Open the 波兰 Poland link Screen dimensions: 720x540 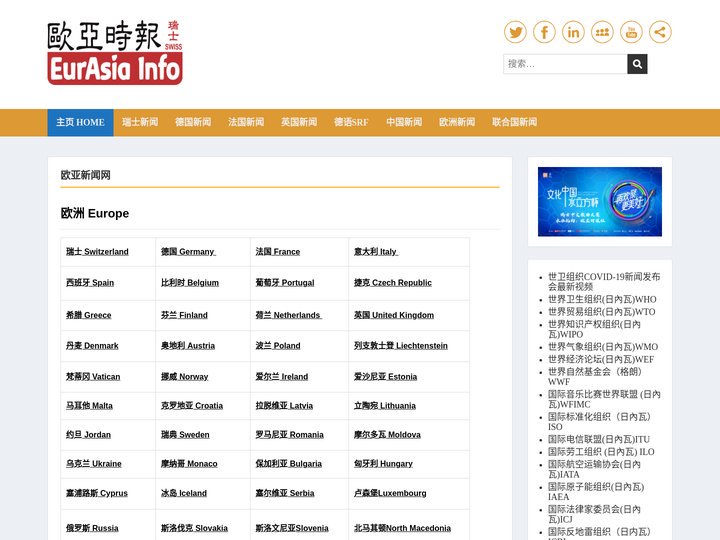tap(278, 346)
